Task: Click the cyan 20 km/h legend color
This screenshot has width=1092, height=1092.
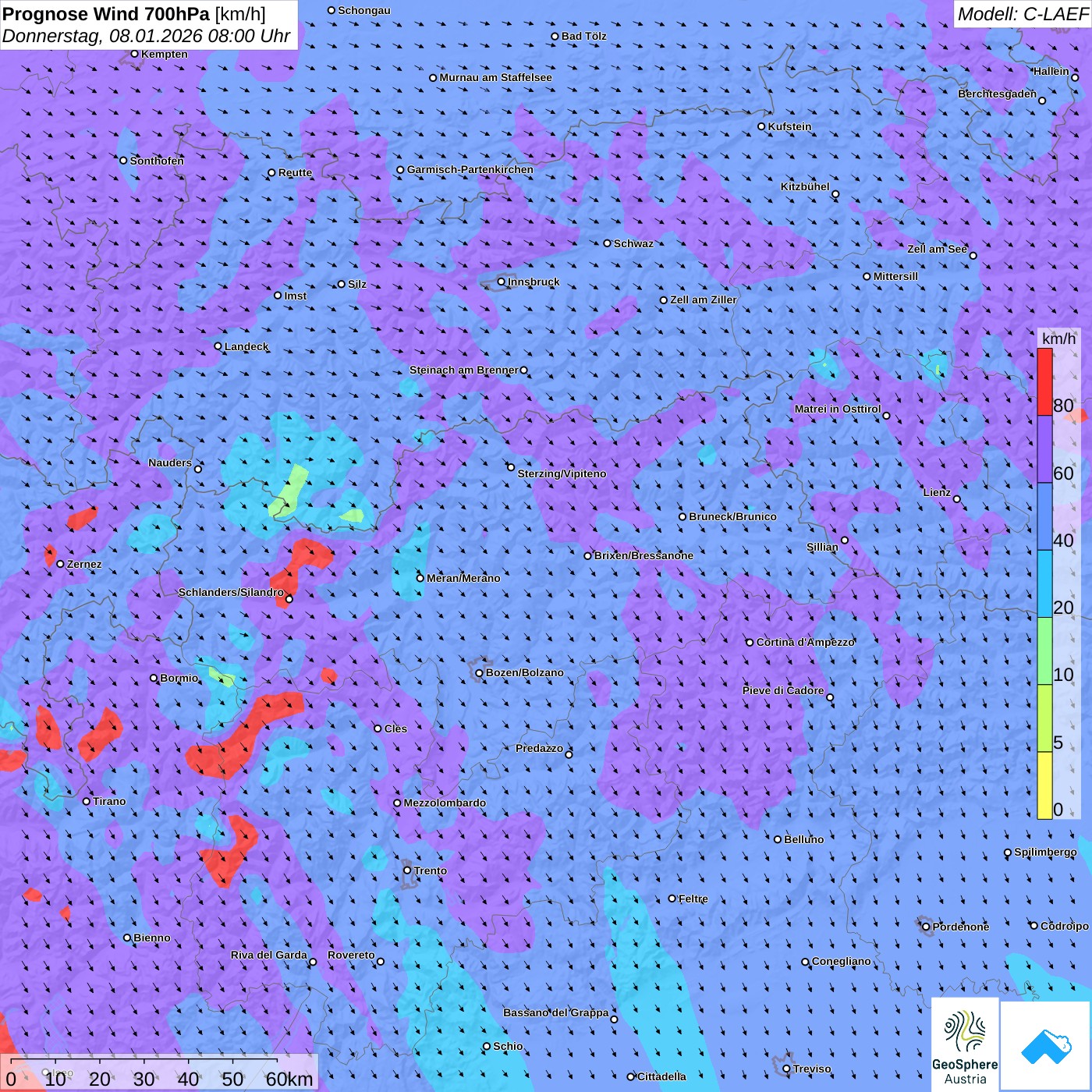Action: pyautogui.click(x=1044, y=583)
